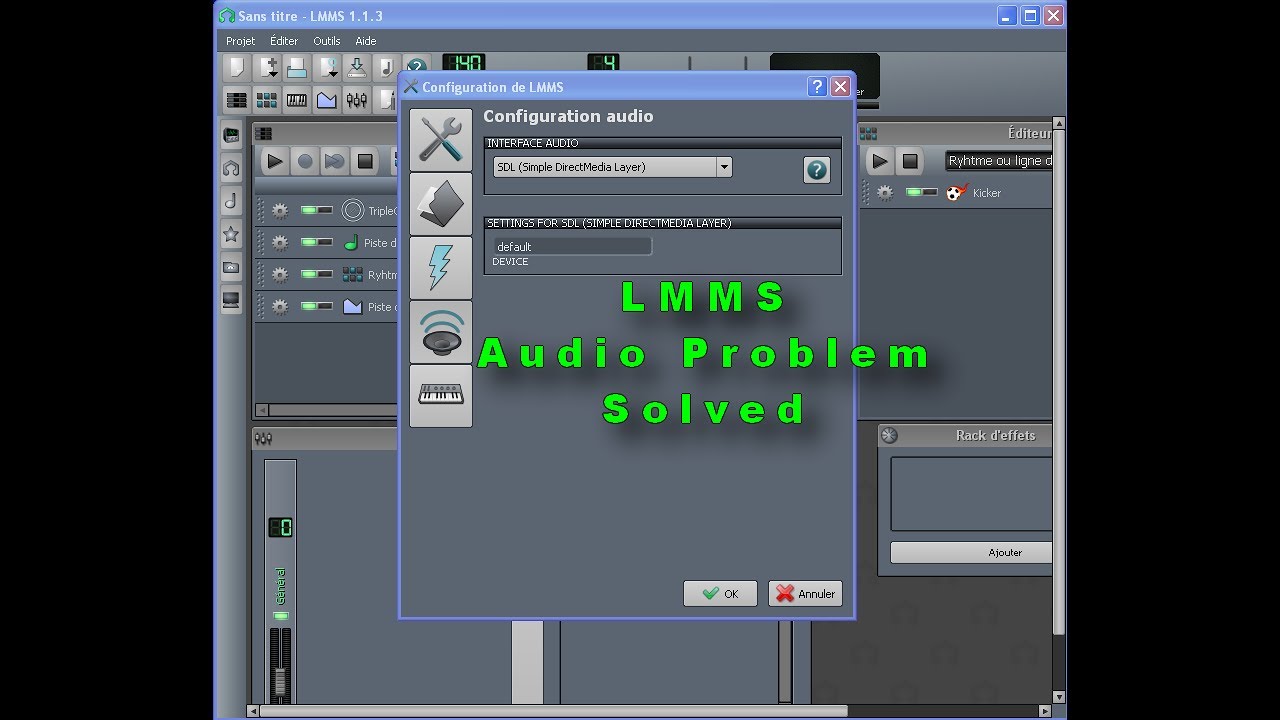Open performance settings lightning tab
This screenshot has height=720, width=1280.
(x=441, y=267)
